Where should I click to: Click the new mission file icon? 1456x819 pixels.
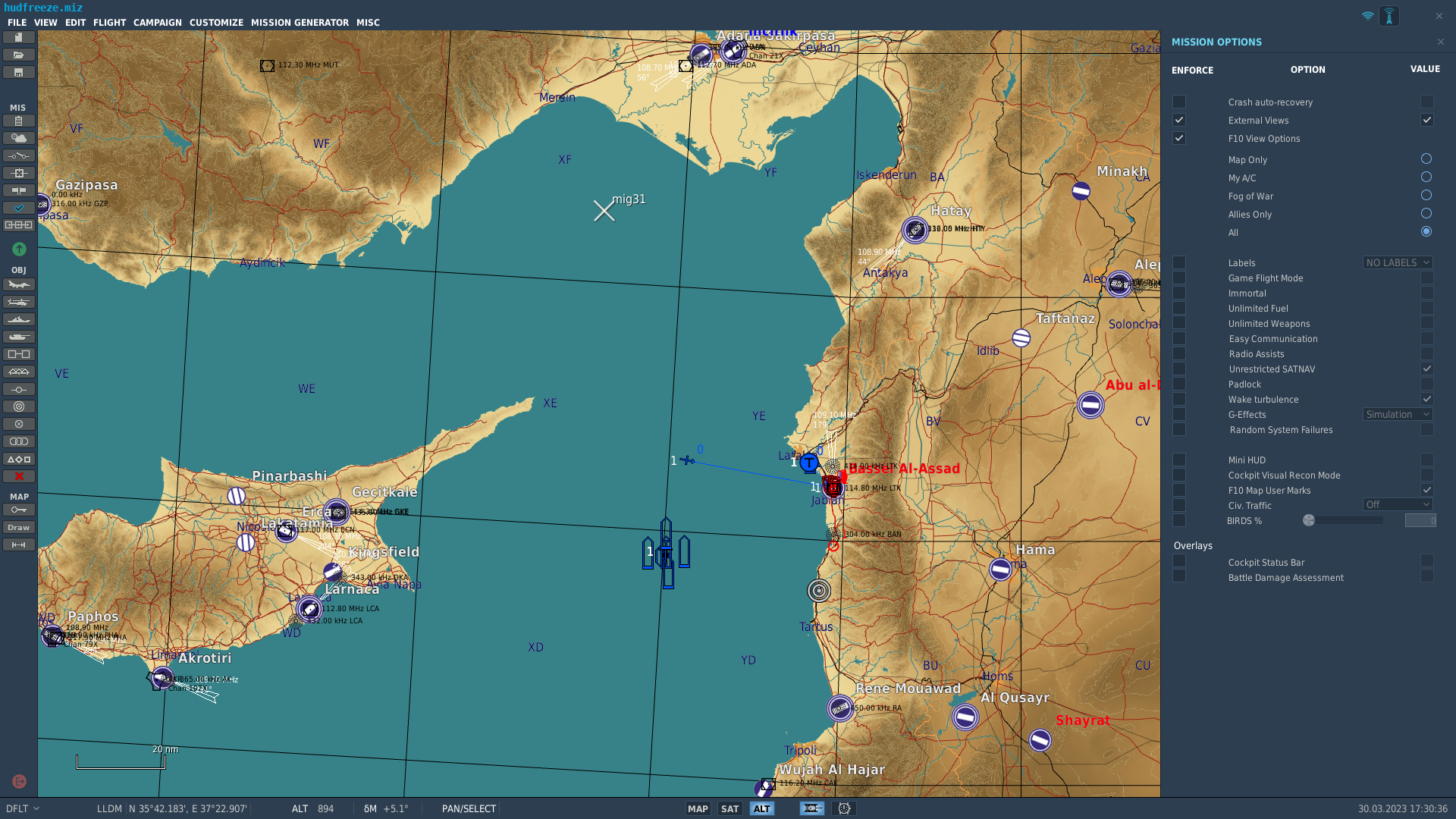coord(19,37)
